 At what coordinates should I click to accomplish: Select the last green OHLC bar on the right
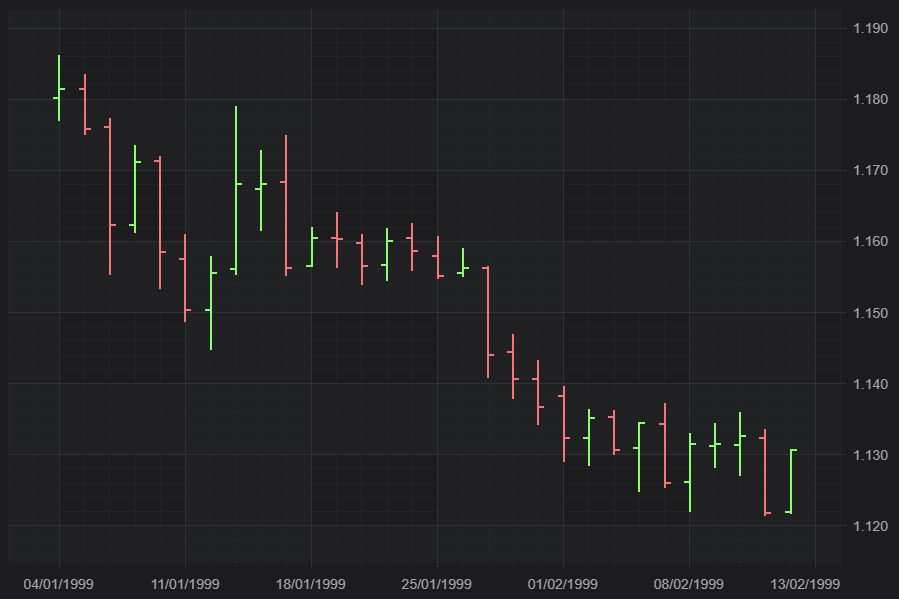coord(791,481)
